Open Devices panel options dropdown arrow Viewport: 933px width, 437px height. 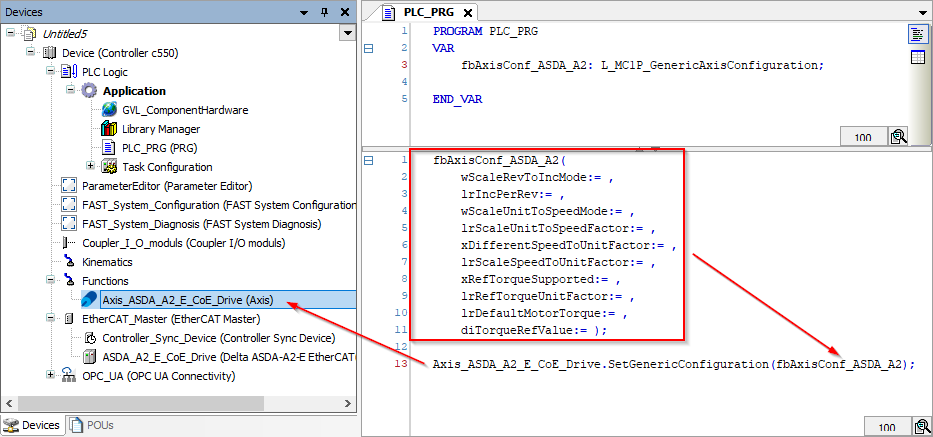[305, 13]
